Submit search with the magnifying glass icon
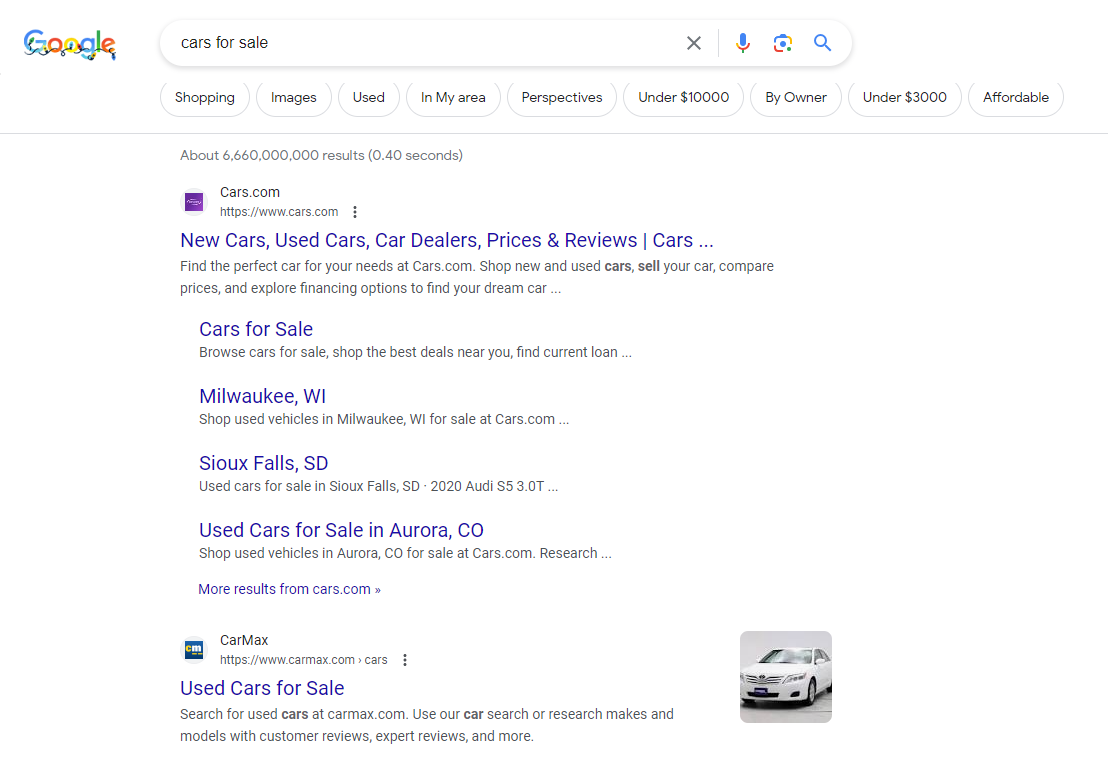The width and height of the screenshot is (1108, 764). 822,42
